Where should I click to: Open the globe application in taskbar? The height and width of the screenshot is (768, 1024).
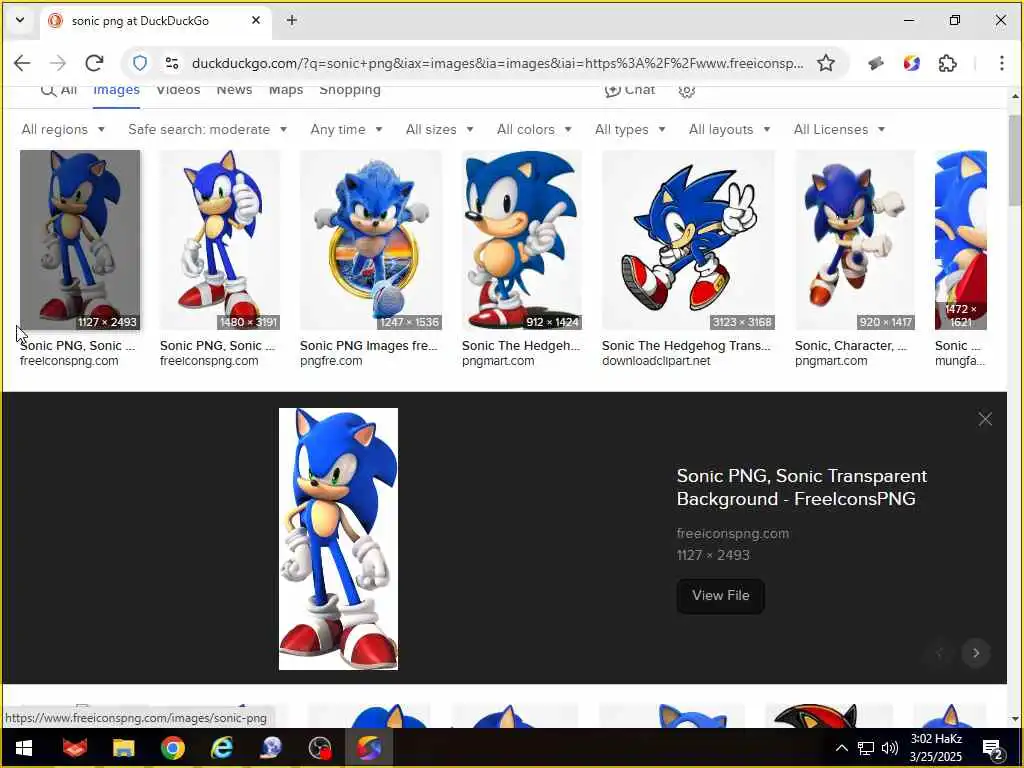pos(271,748)
